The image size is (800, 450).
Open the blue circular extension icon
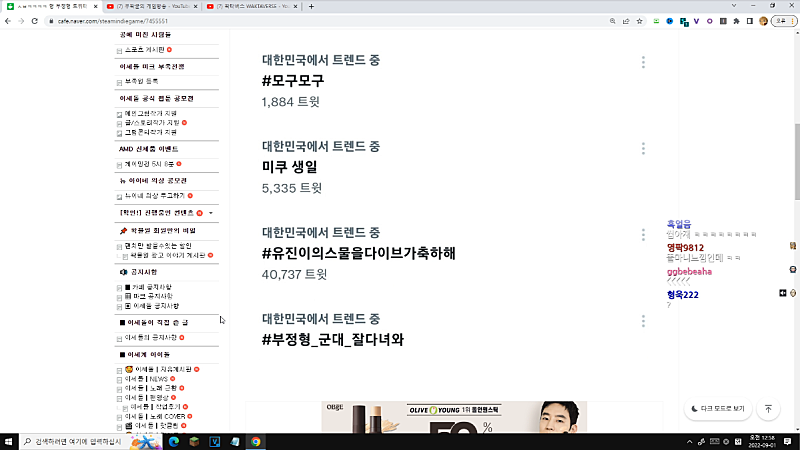[669, 21]
